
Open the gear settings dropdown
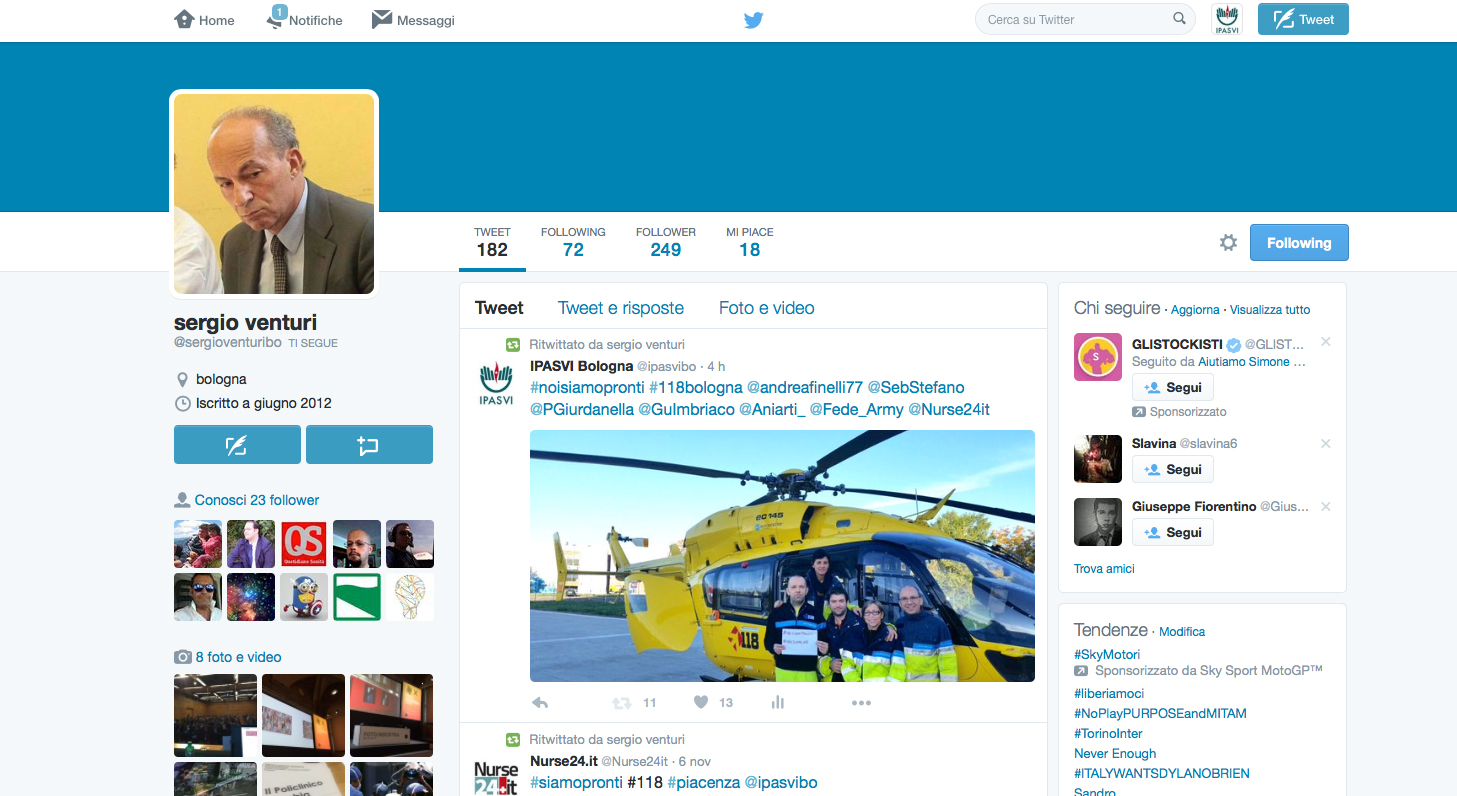pos(1228,243)
